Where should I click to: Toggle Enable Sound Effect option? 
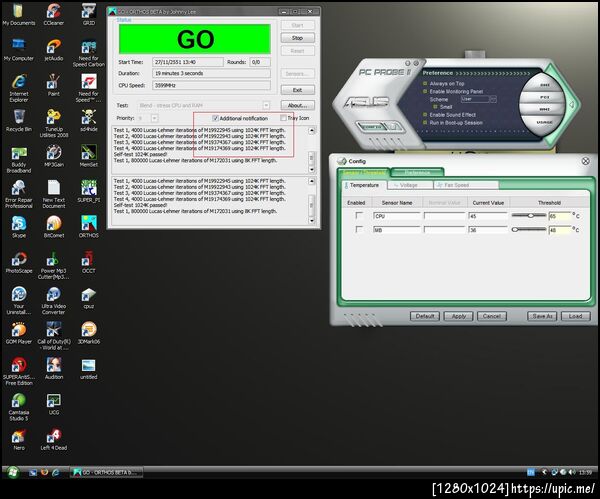click(x=425, y=115)
